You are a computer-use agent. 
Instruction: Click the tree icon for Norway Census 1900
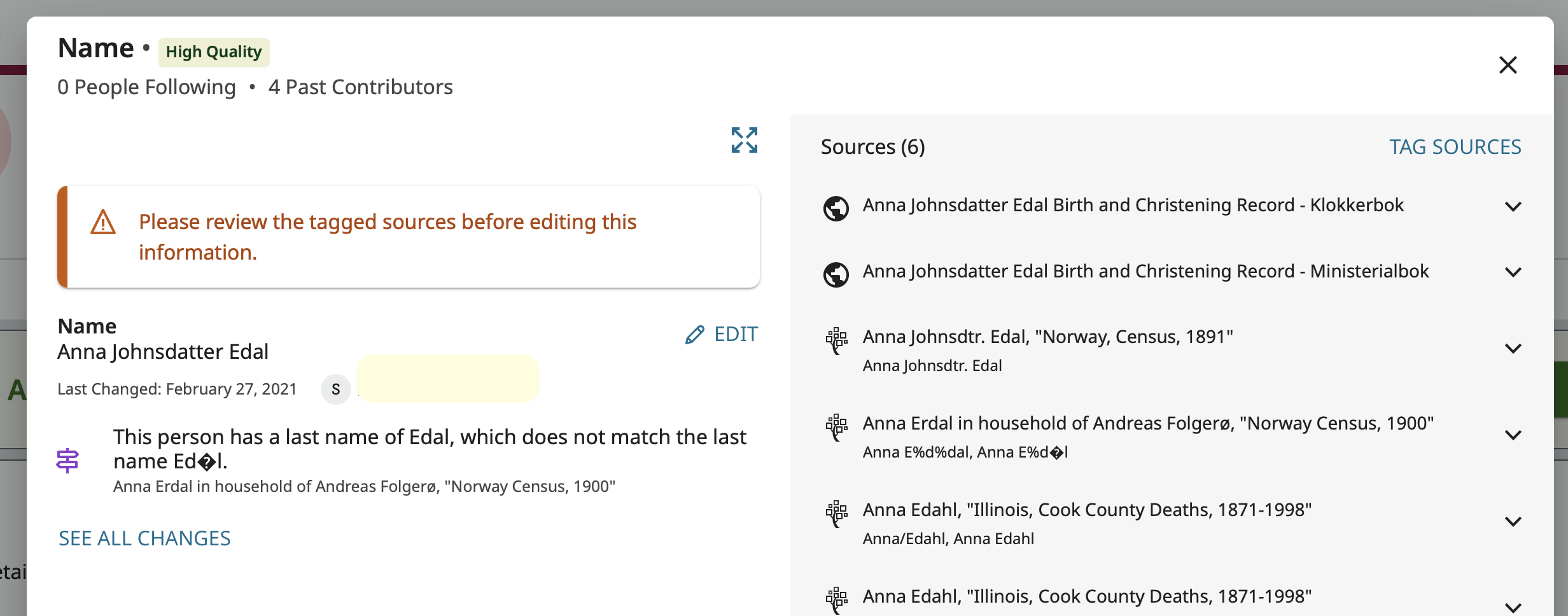836,427
